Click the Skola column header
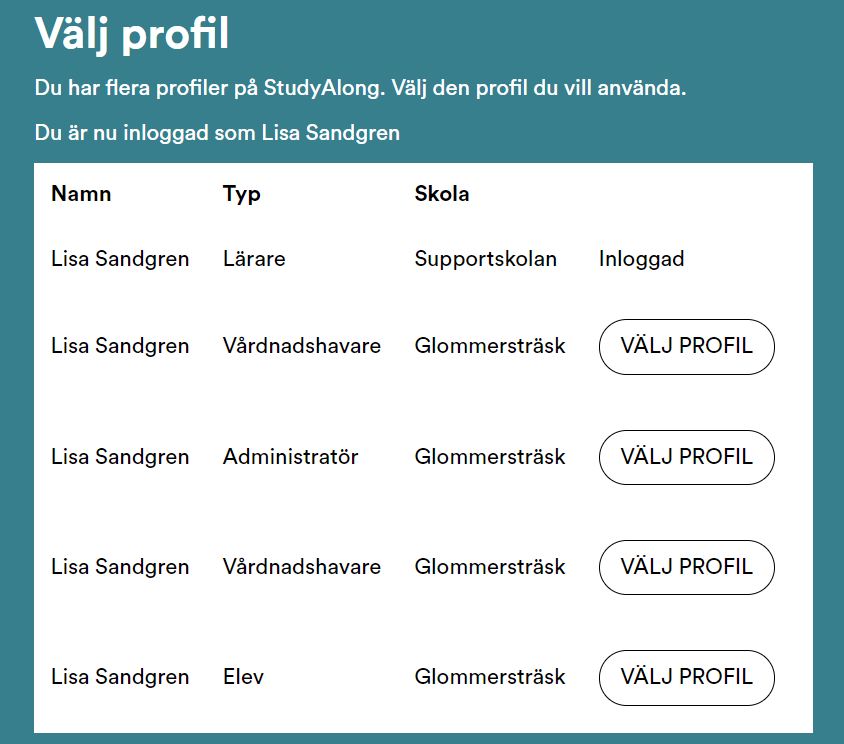Viewport: 844px width, 744px height. click(442, 194)
